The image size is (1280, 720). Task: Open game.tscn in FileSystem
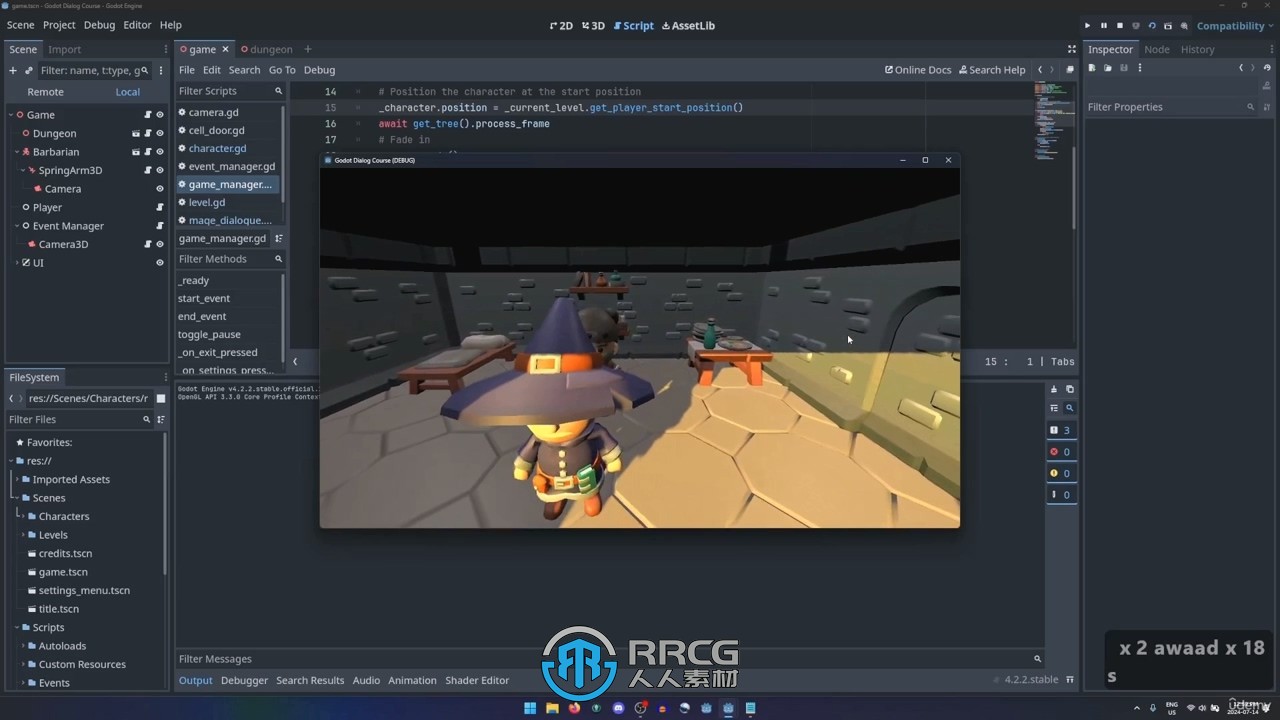tap(63, 572)
